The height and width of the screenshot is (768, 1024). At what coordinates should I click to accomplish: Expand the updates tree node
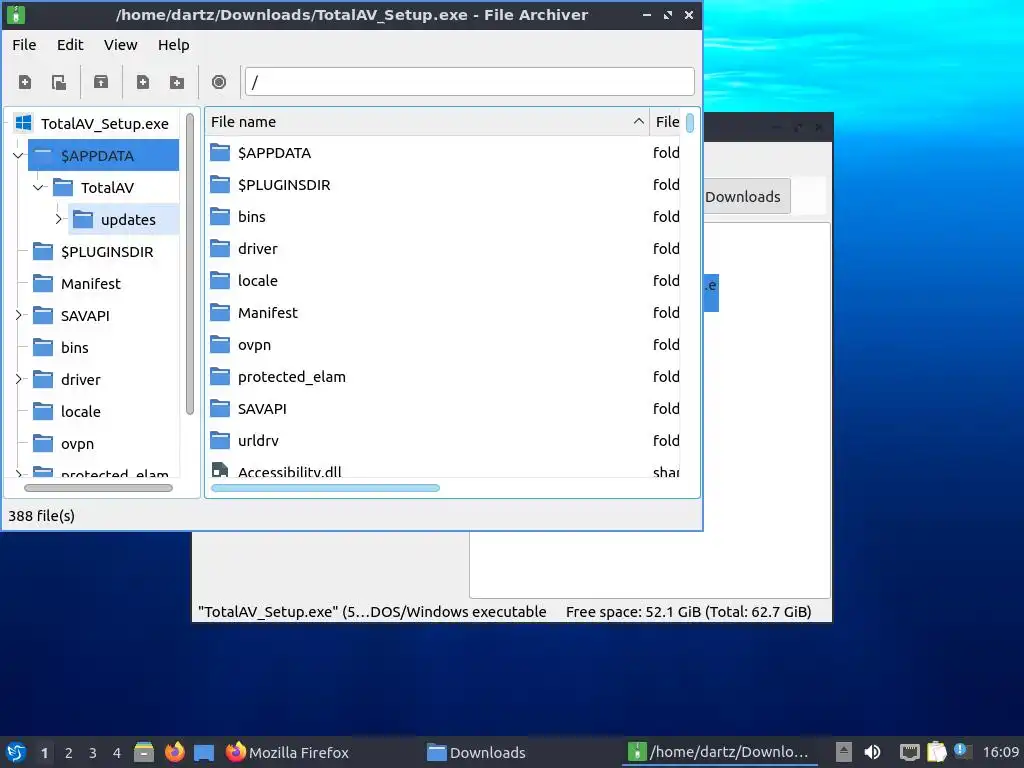(58, 219)
